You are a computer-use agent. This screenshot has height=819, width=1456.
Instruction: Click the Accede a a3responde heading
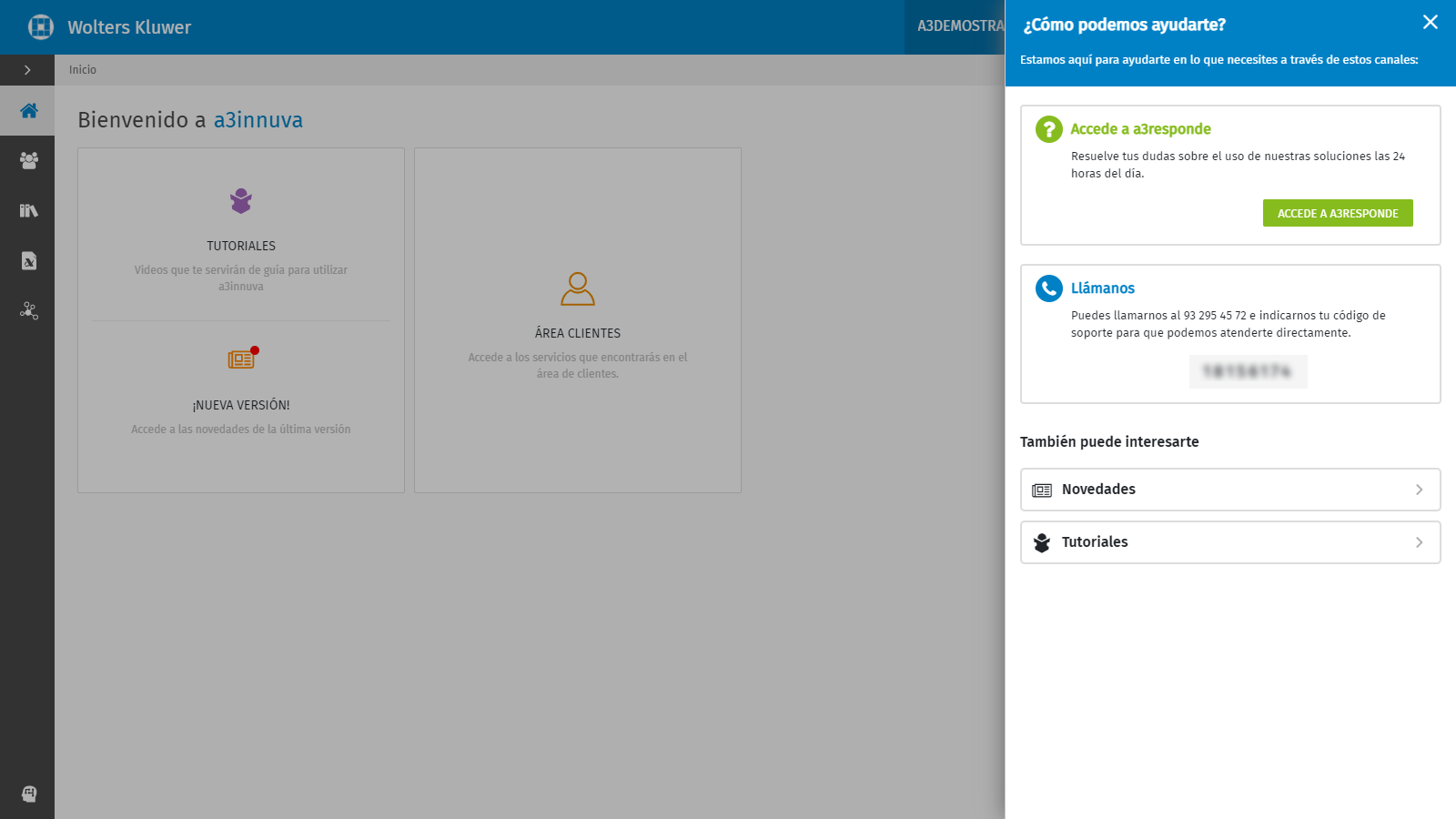[1140, 129]
